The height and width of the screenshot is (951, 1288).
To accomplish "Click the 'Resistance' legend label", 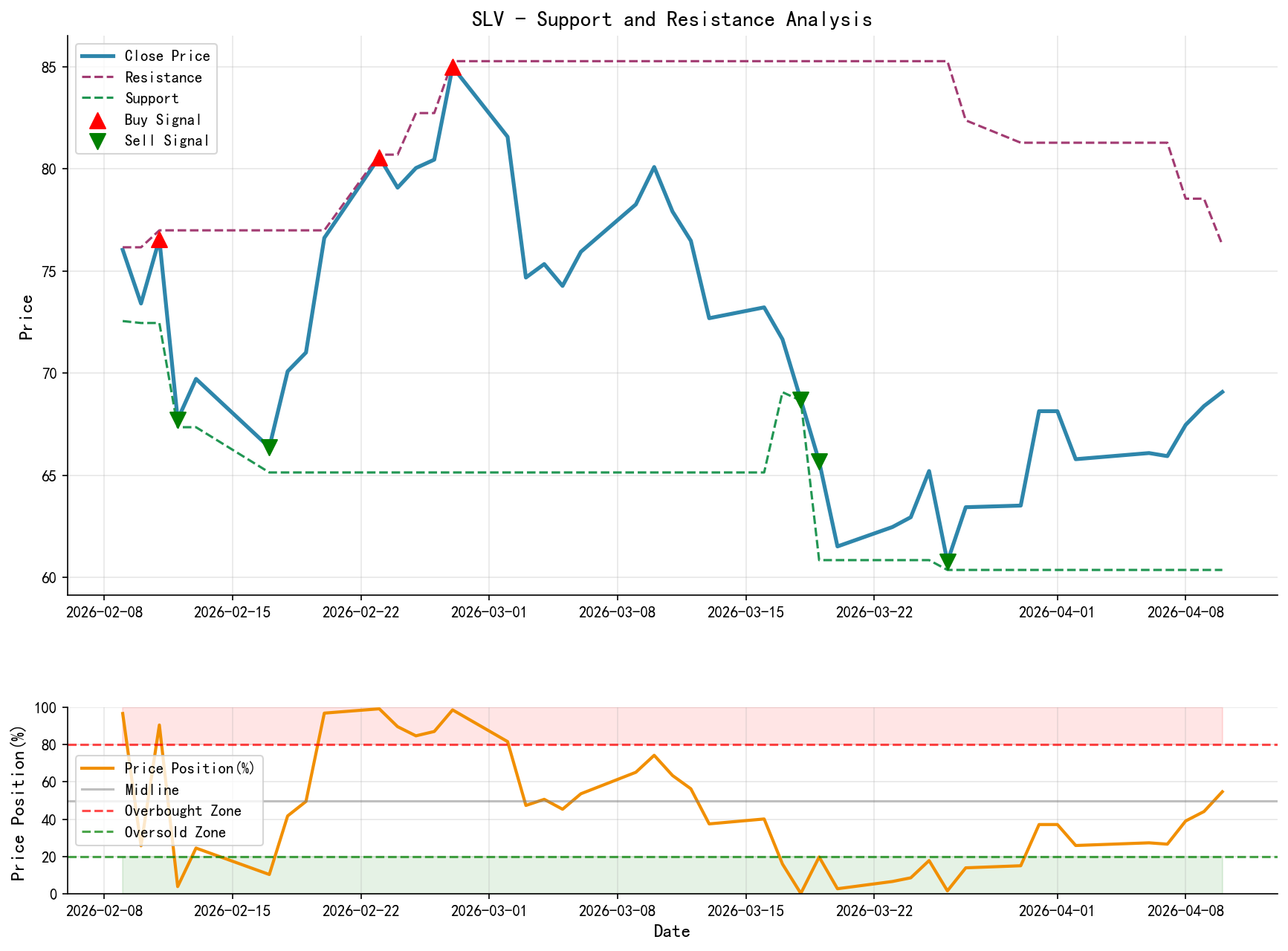I will click(164, 77).
